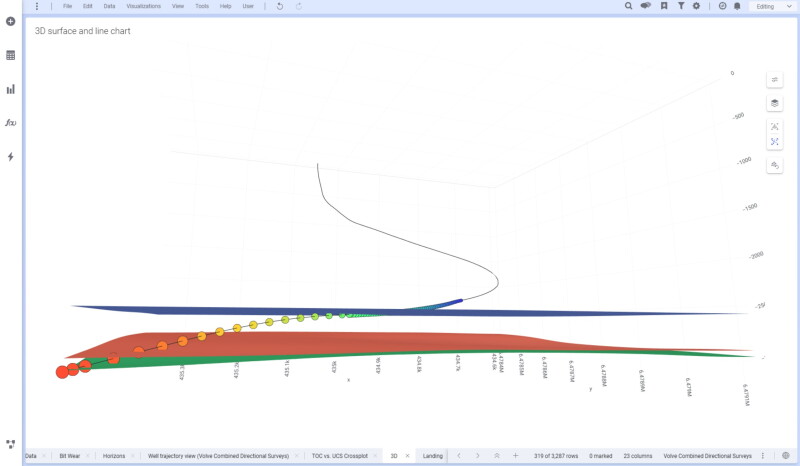Click the '319 of 3,287 rows' status text
This screenshot has height=466, width=800.
pyautogui.click(x=556, y=456)
